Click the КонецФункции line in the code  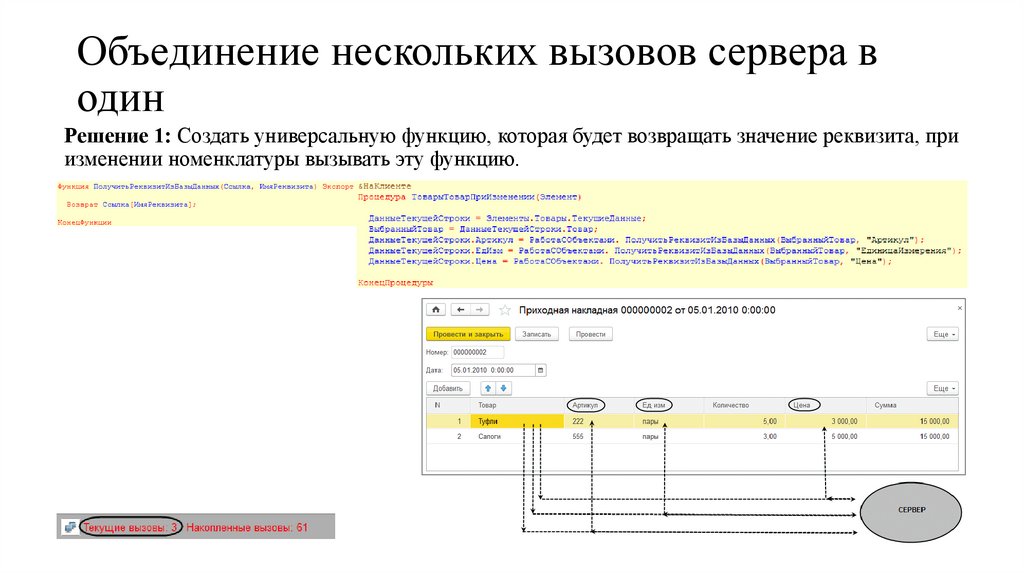coord(84,223)
